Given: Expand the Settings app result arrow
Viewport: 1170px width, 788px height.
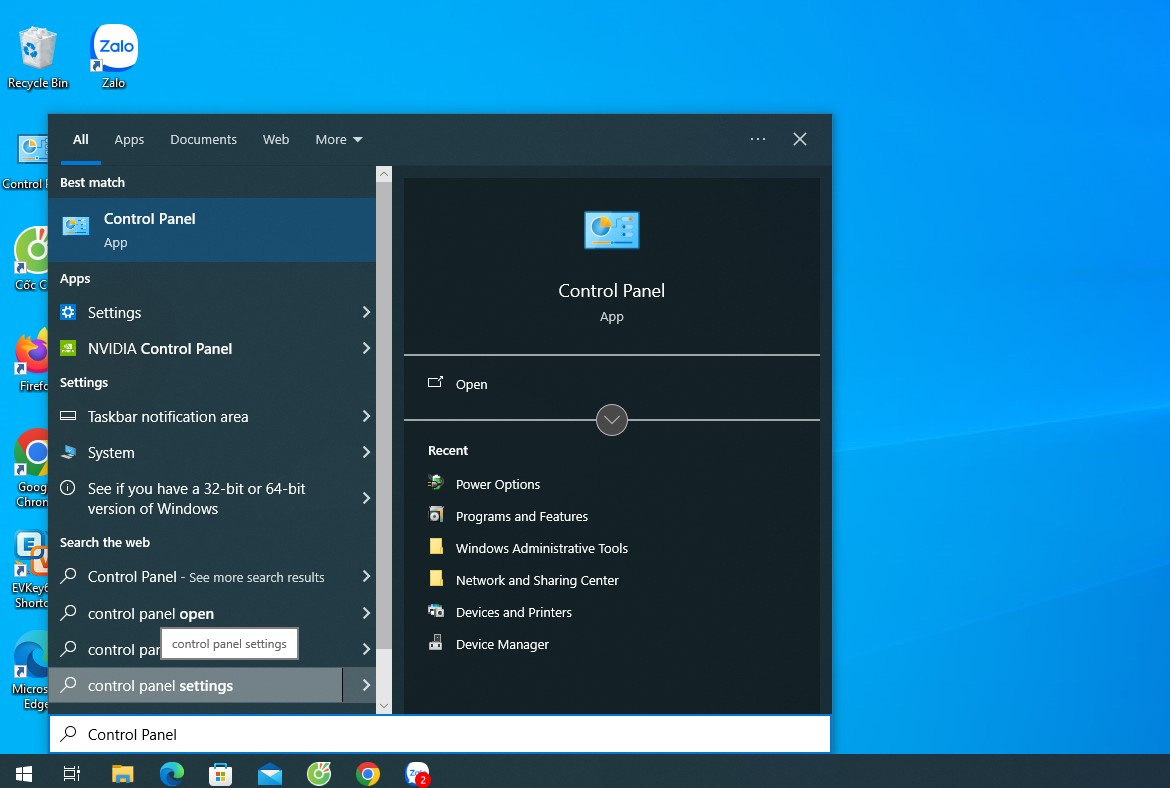Looking at the screenshot, I should coord(366,312).
